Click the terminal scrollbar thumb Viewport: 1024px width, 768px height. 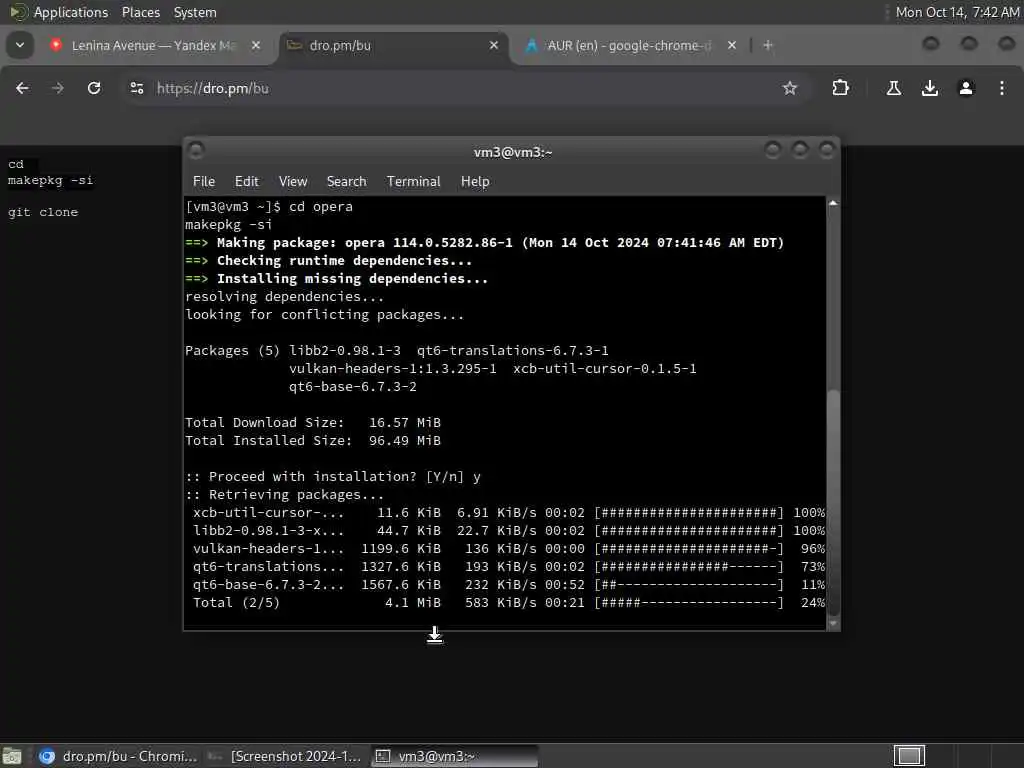833,503
